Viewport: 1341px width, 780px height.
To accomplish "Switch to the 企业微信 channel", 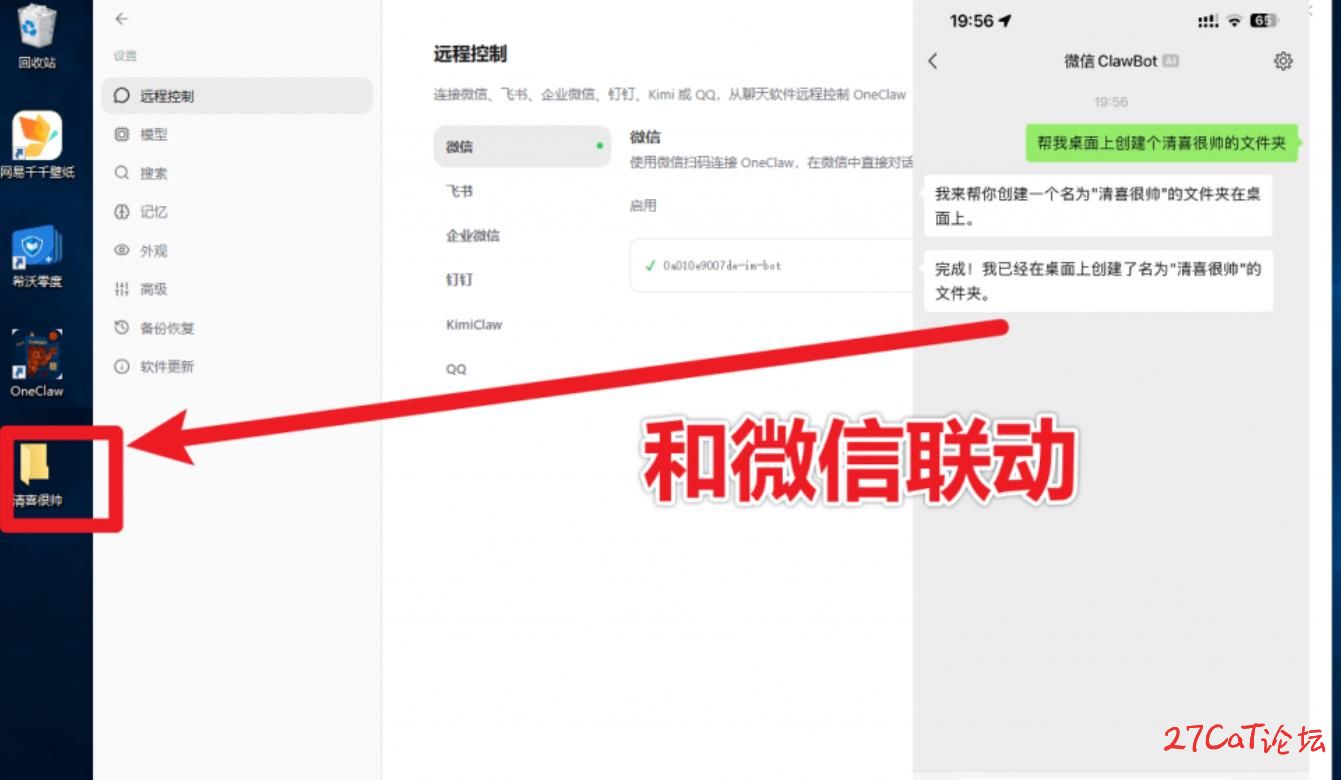I will [472, 236].
